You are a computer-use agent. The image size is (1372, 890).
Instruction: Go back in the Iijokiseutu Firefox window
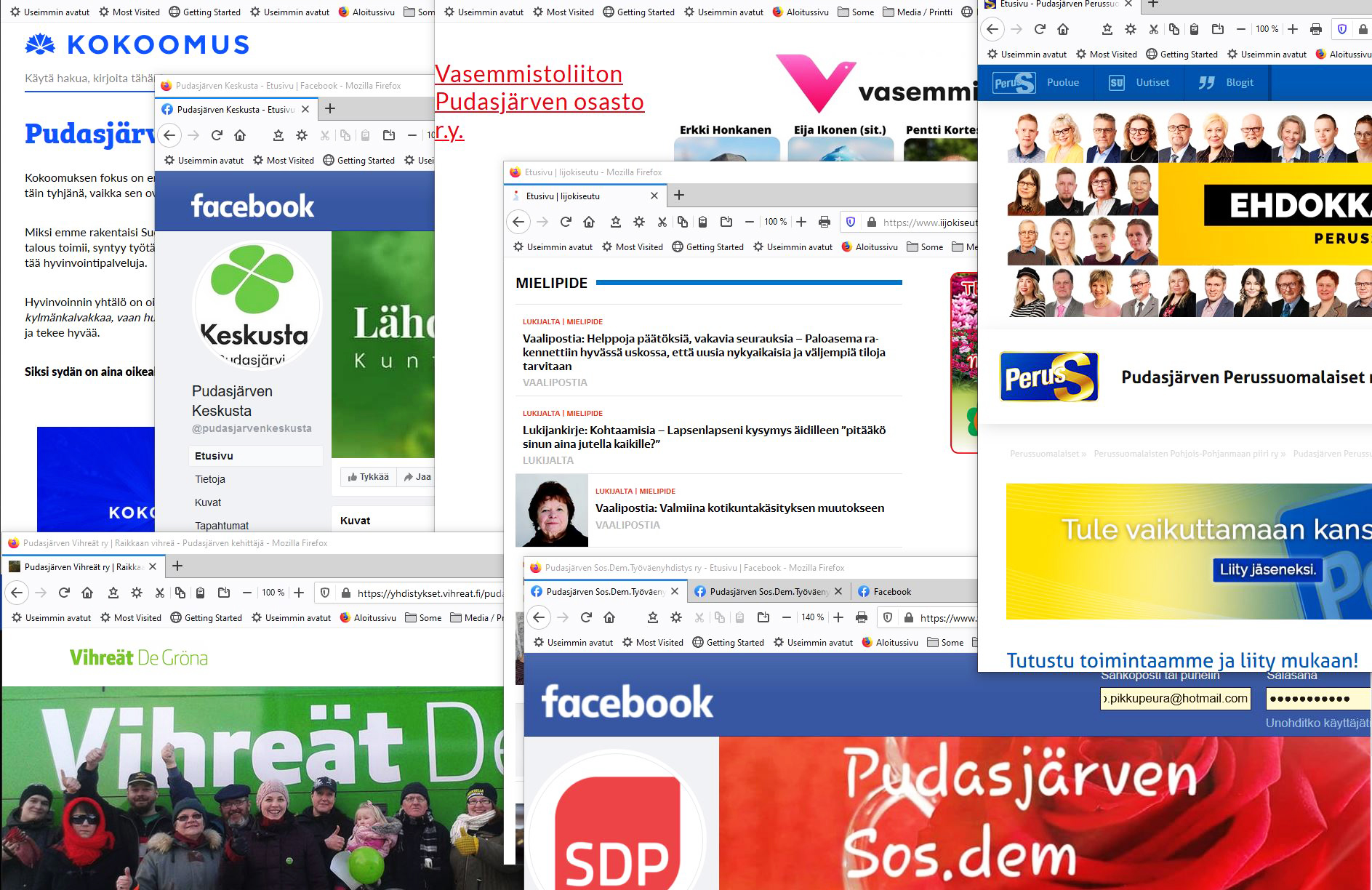tap(518, 222)
